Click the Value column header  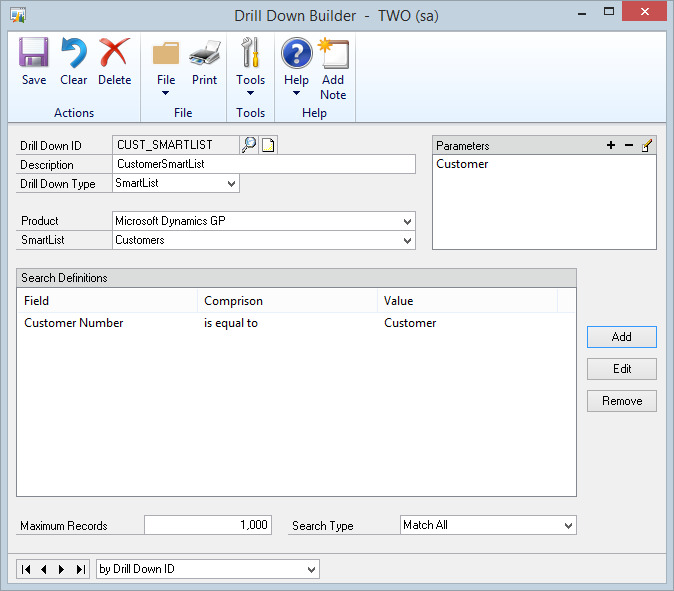point(468,301)
